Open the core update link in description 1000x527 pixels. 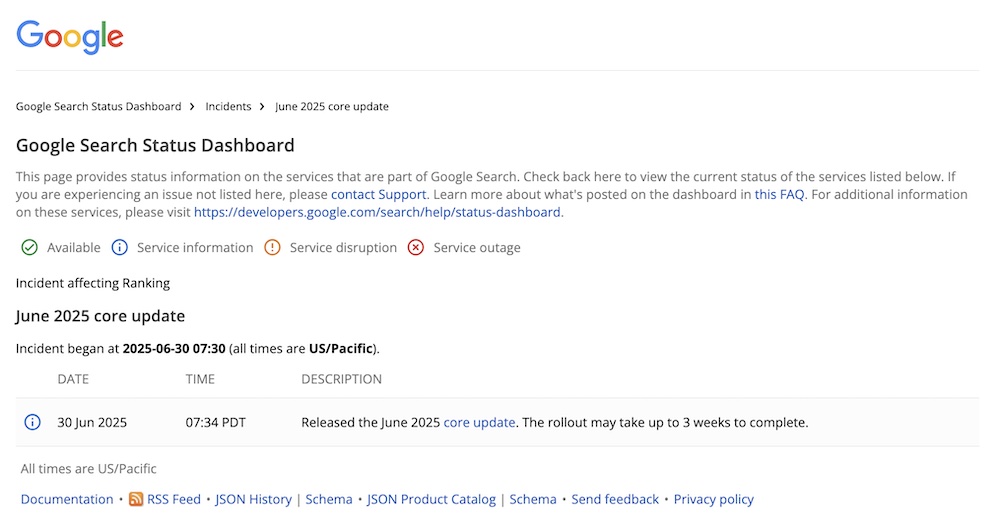click(479, 422)
